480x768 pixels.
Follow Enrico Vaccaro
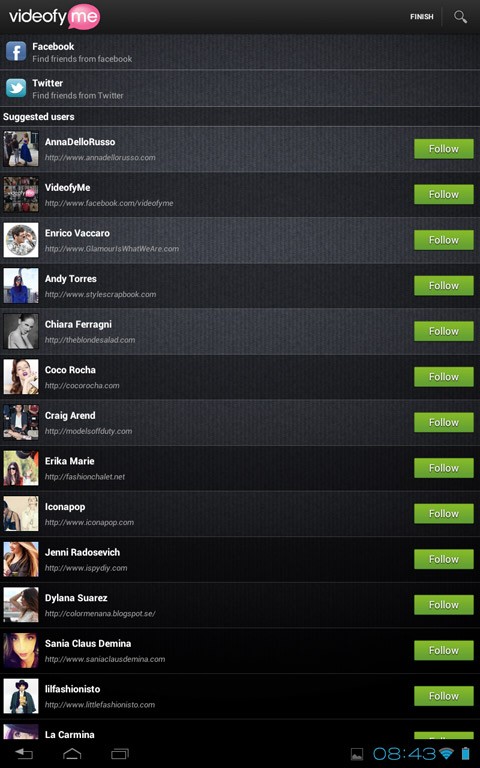pos(444,240)
